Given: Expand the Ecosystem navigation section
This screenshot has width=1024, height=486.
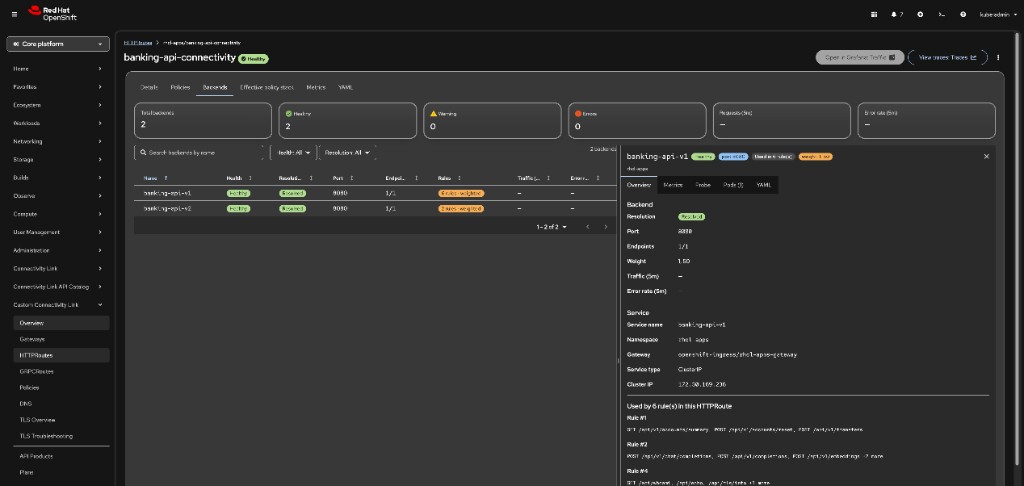Looking at the screenshot, I should click(x=57, y=105).
